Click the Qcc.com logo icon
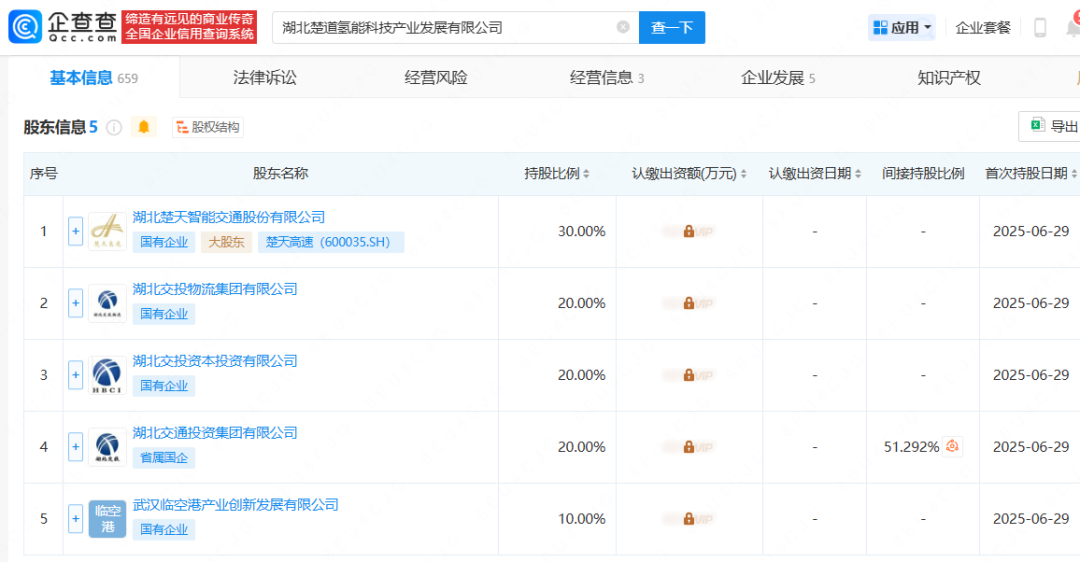 click(x=25, y=27)
